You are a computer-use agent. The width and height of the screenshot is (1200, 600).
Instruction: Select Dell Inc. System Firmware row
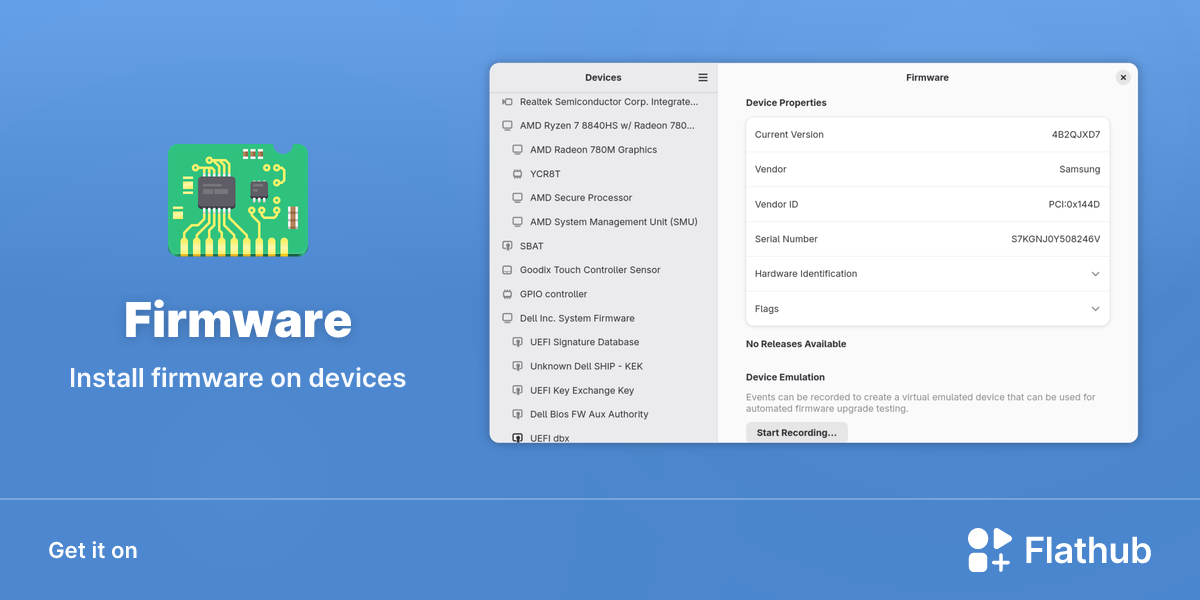coord(603,318)
